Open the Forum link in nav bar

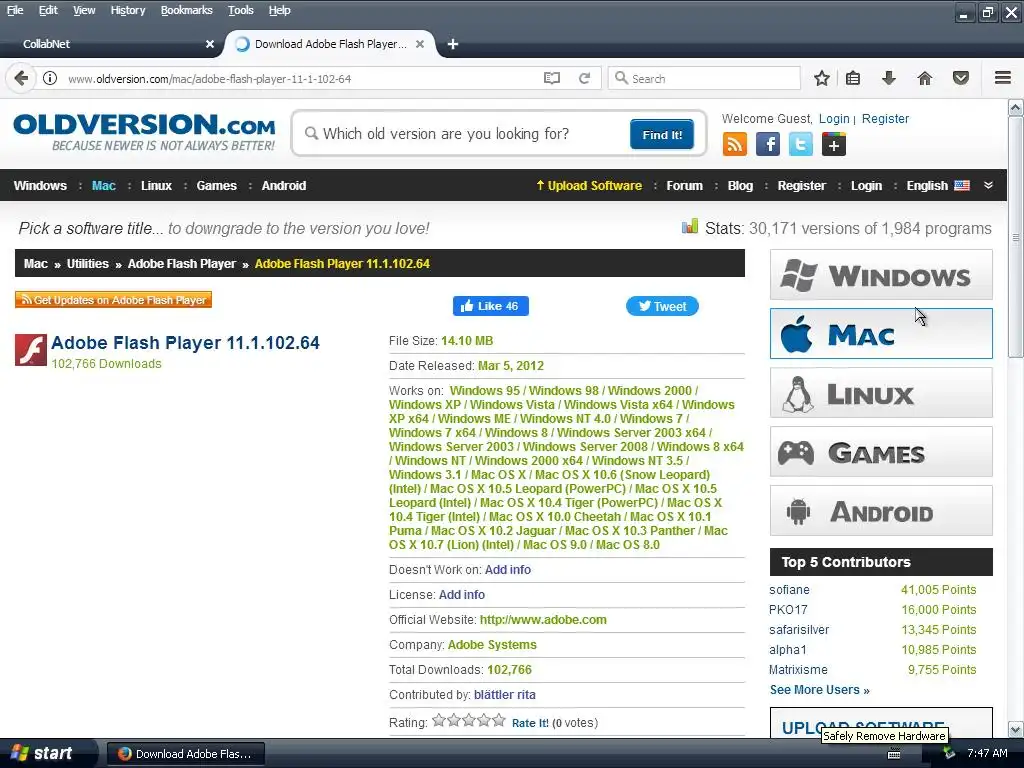[684, 185]
